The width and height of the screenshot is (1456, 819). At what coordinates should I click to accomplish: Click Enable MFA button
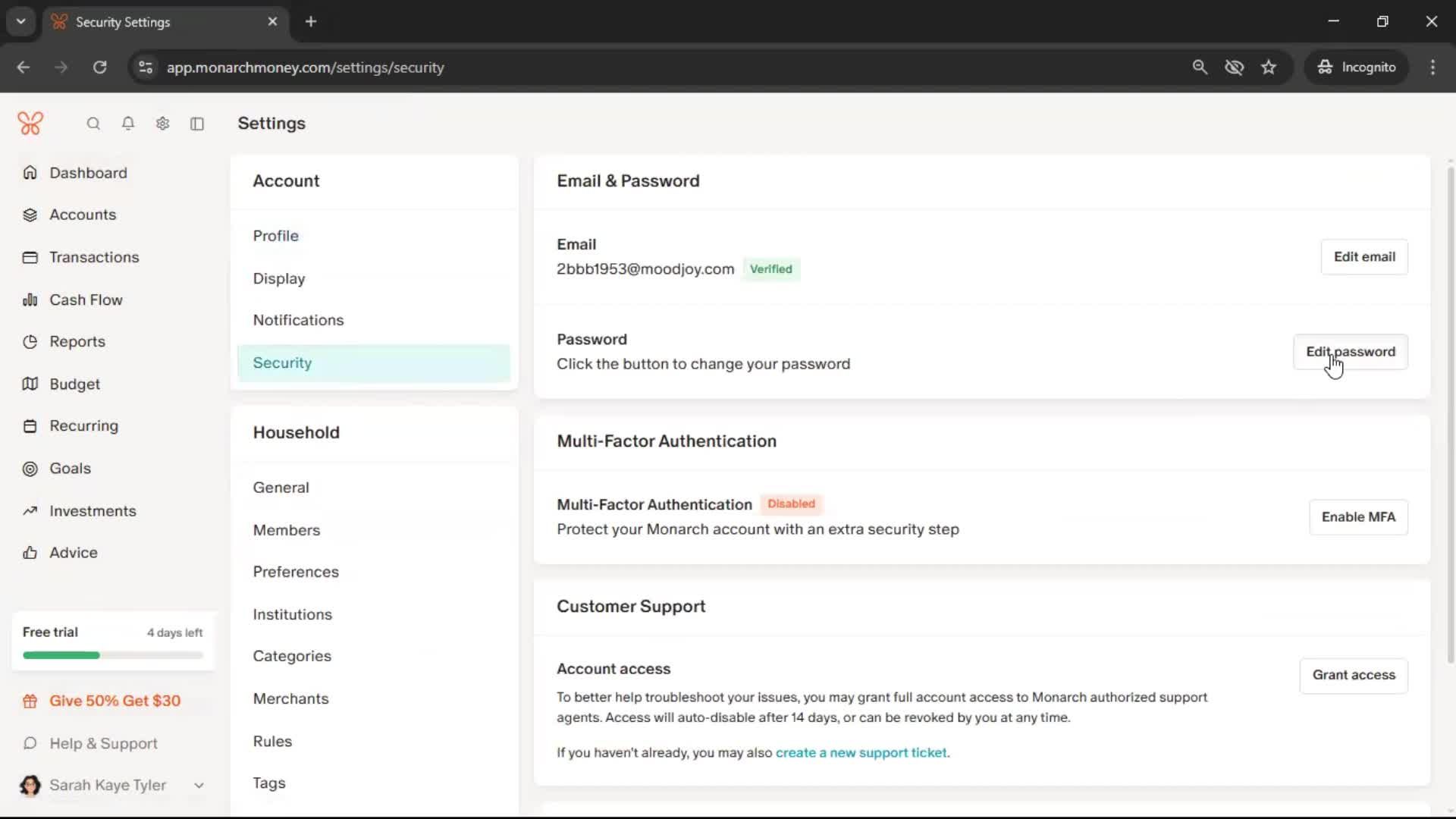[1357, 517]
